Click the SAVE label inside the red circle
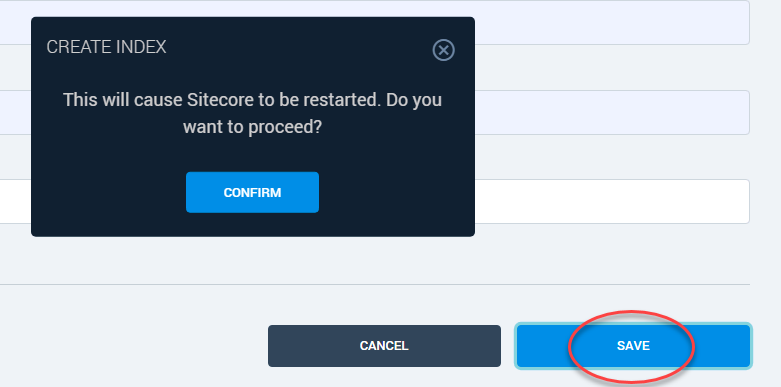 633,346
